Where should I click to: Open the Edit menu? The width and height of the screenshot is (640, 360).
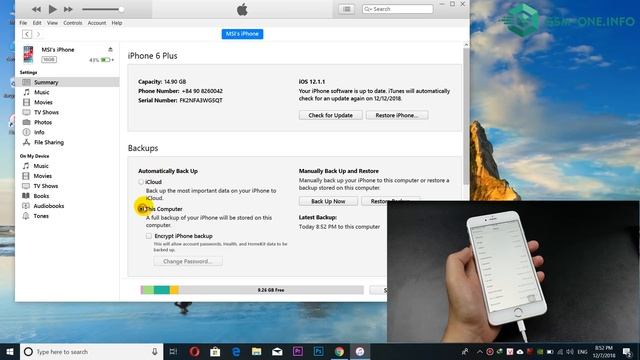(37, 23)
